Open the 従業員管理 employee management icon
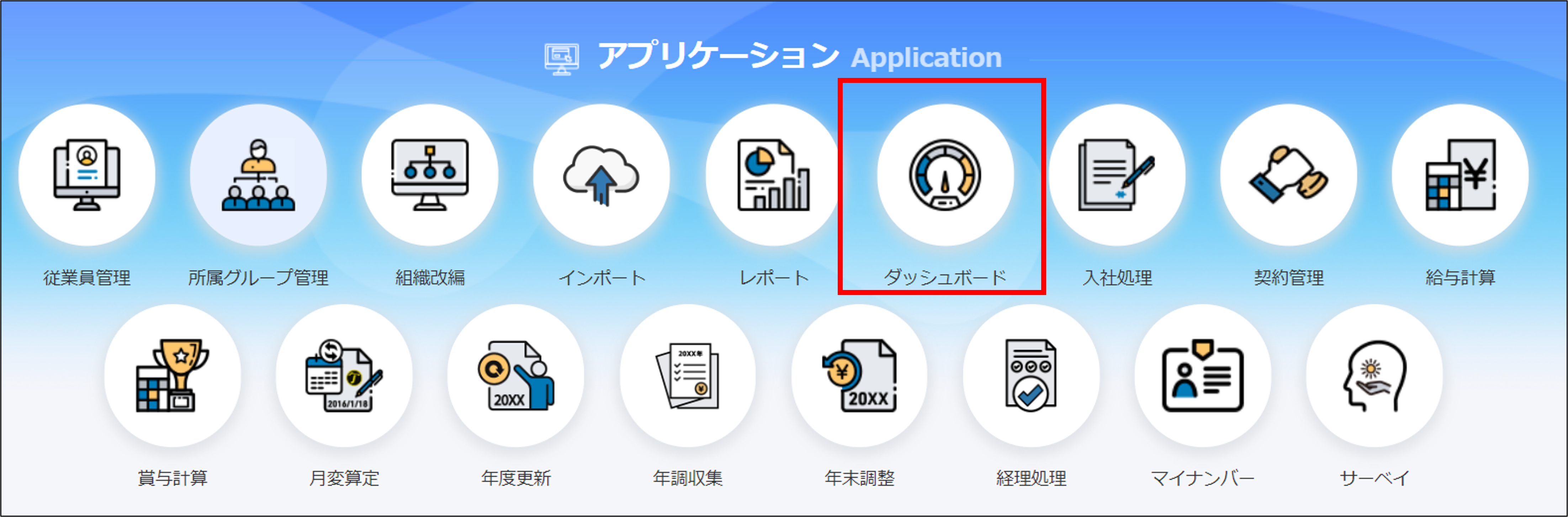 pos(86,175)
